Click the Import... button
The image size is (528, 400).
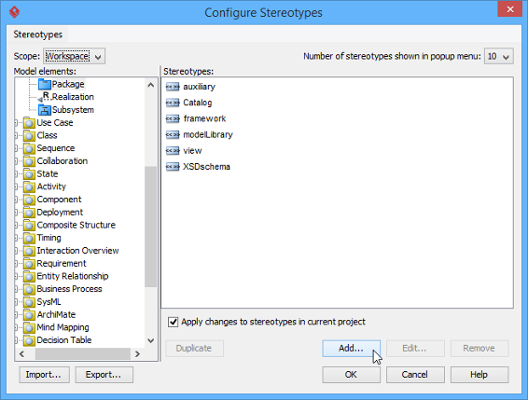44,375
